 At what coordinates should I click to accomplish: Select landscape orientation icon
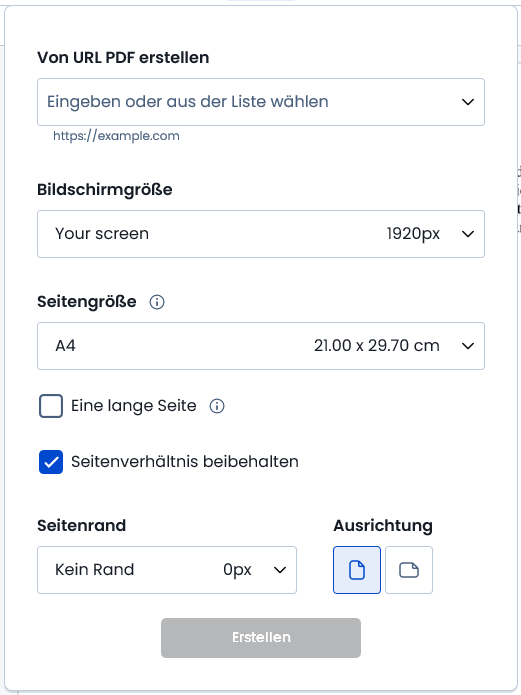[x=409, y=570]
